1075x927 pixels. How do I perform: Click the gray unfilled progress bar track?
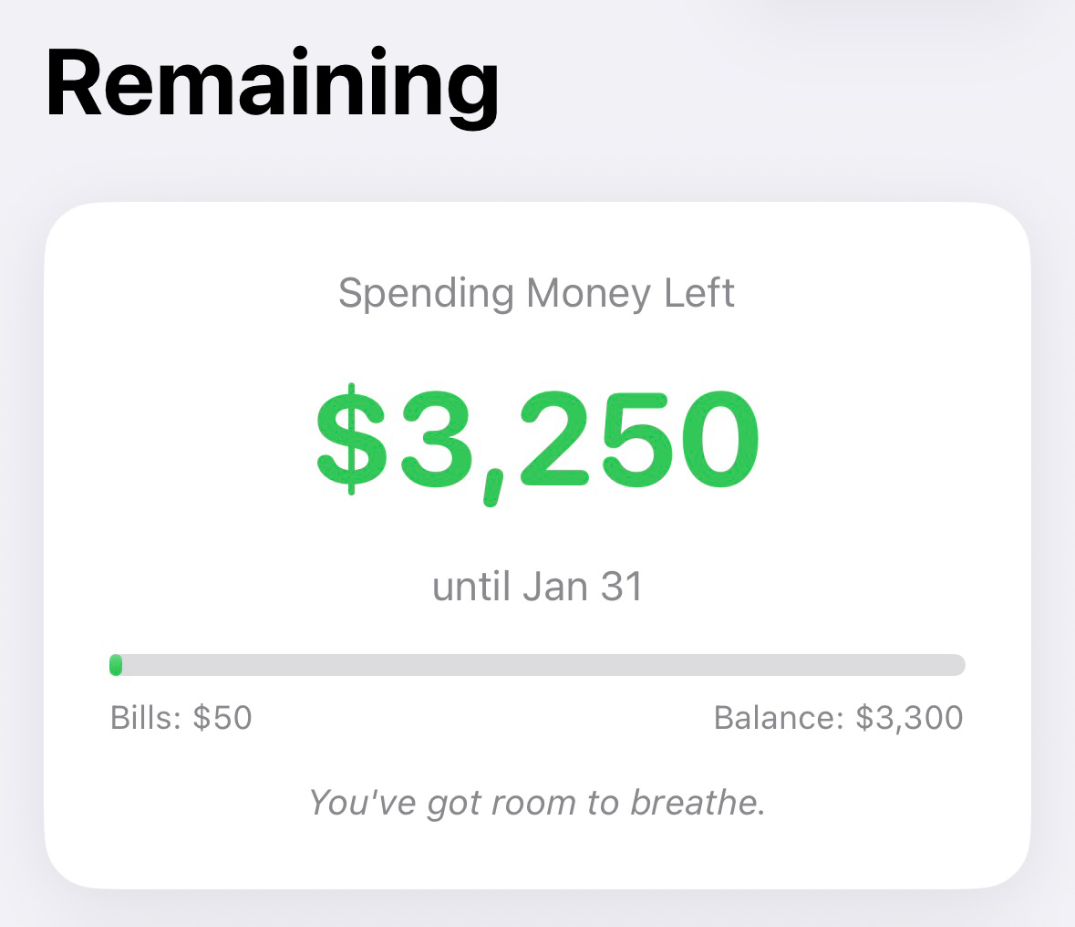(x=540, y=665)
